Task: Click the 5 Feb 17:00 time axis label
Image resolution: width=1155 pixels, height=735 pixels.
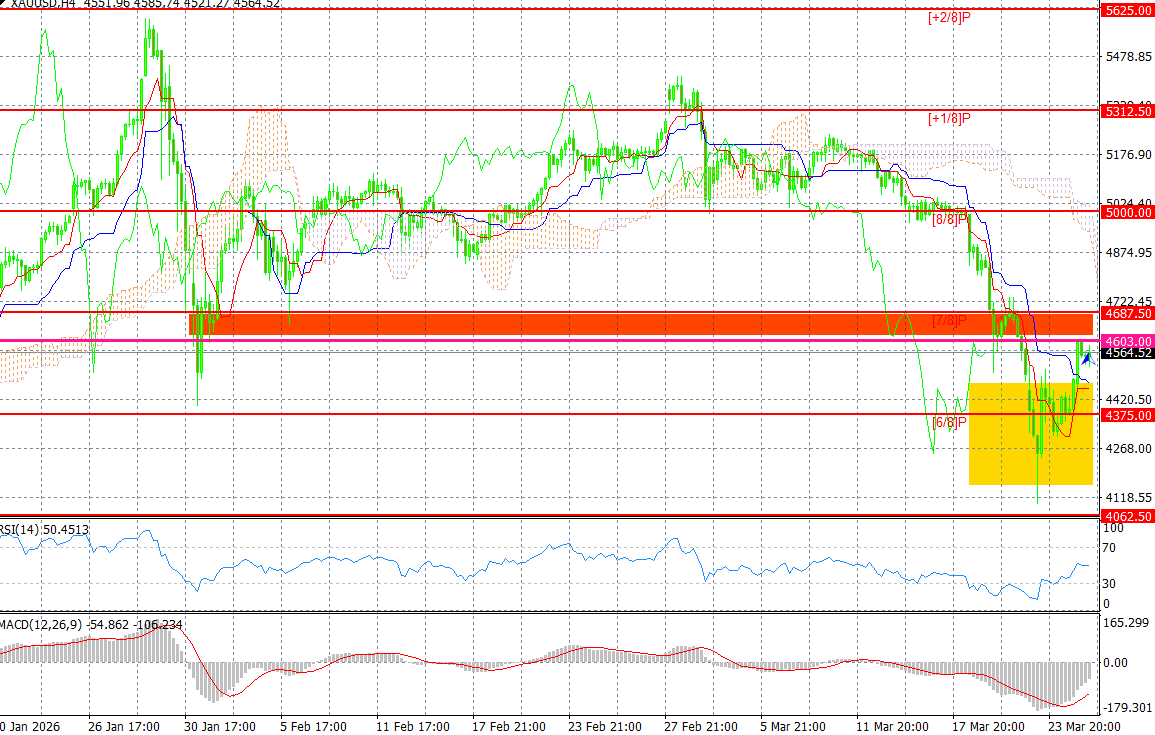Action: pyautogui.click(x=313, y=726)
